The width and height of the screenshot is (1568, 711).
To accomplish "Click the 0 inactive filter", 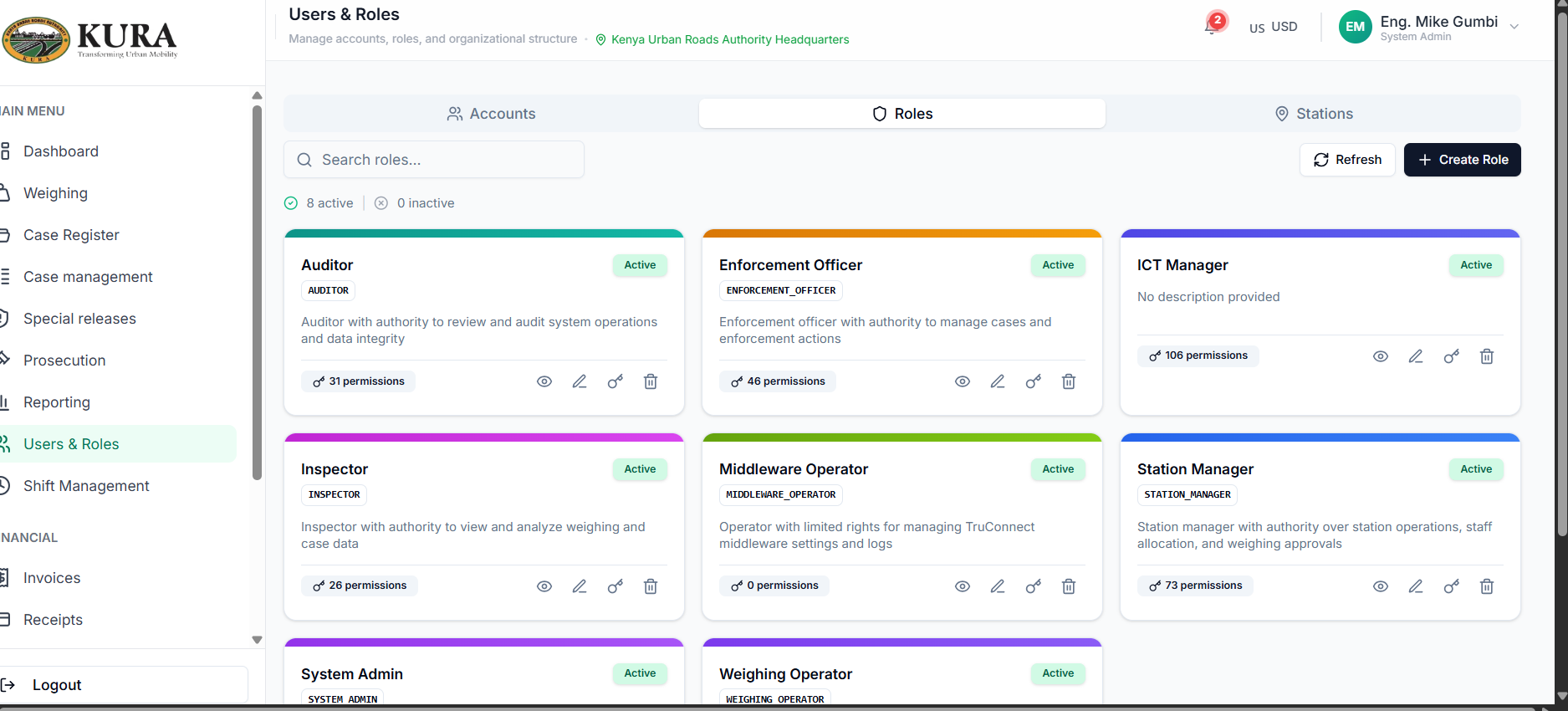I will point(414,203).
